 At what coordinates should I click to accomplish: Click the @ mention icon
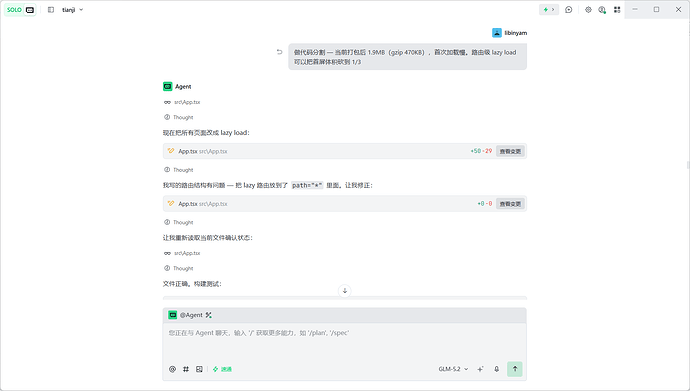click(x=172, y=369)
